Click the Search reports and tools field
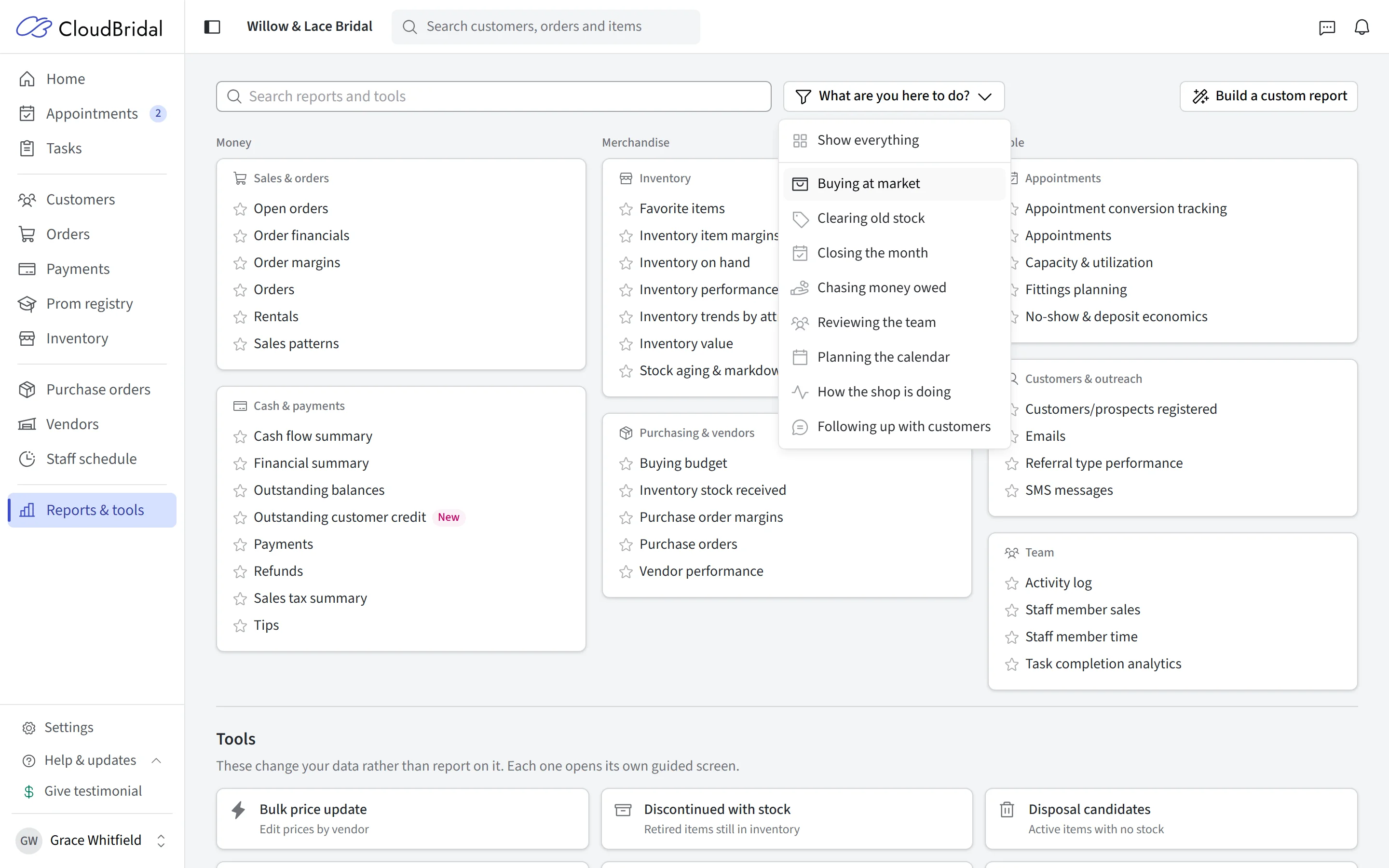The image size is (1389, 868). (x=493, y=96)
